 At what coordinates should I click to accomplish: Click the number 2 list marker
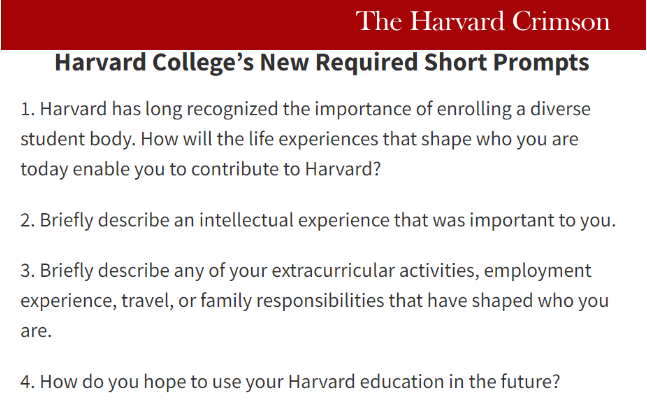[27, 220]
